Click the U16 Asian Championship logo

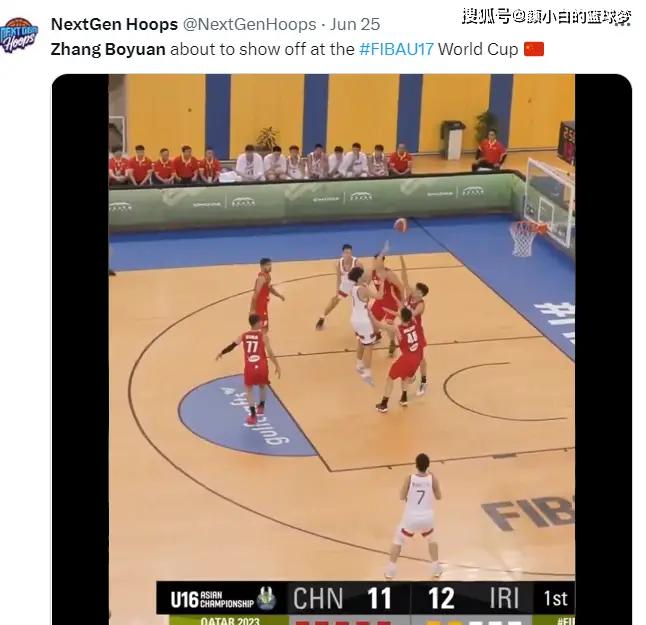223,599
